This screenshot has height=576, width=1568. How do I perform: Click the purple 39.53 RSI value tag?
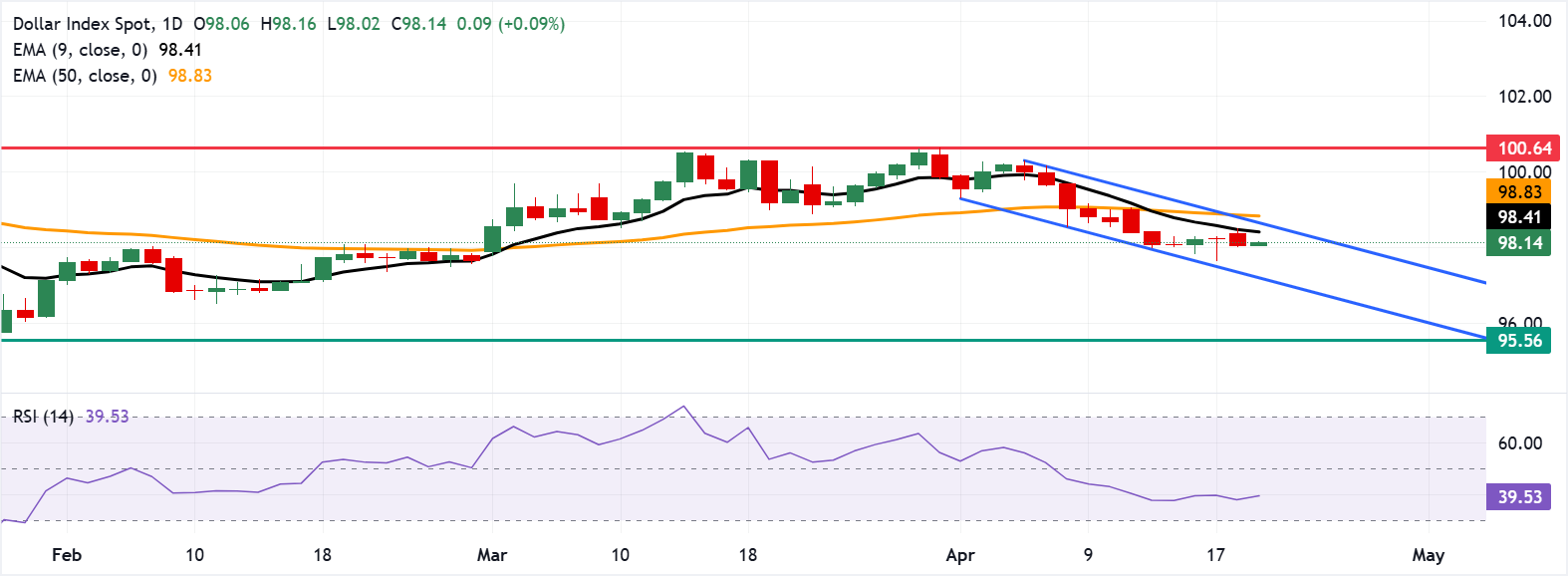(1518, 496)
